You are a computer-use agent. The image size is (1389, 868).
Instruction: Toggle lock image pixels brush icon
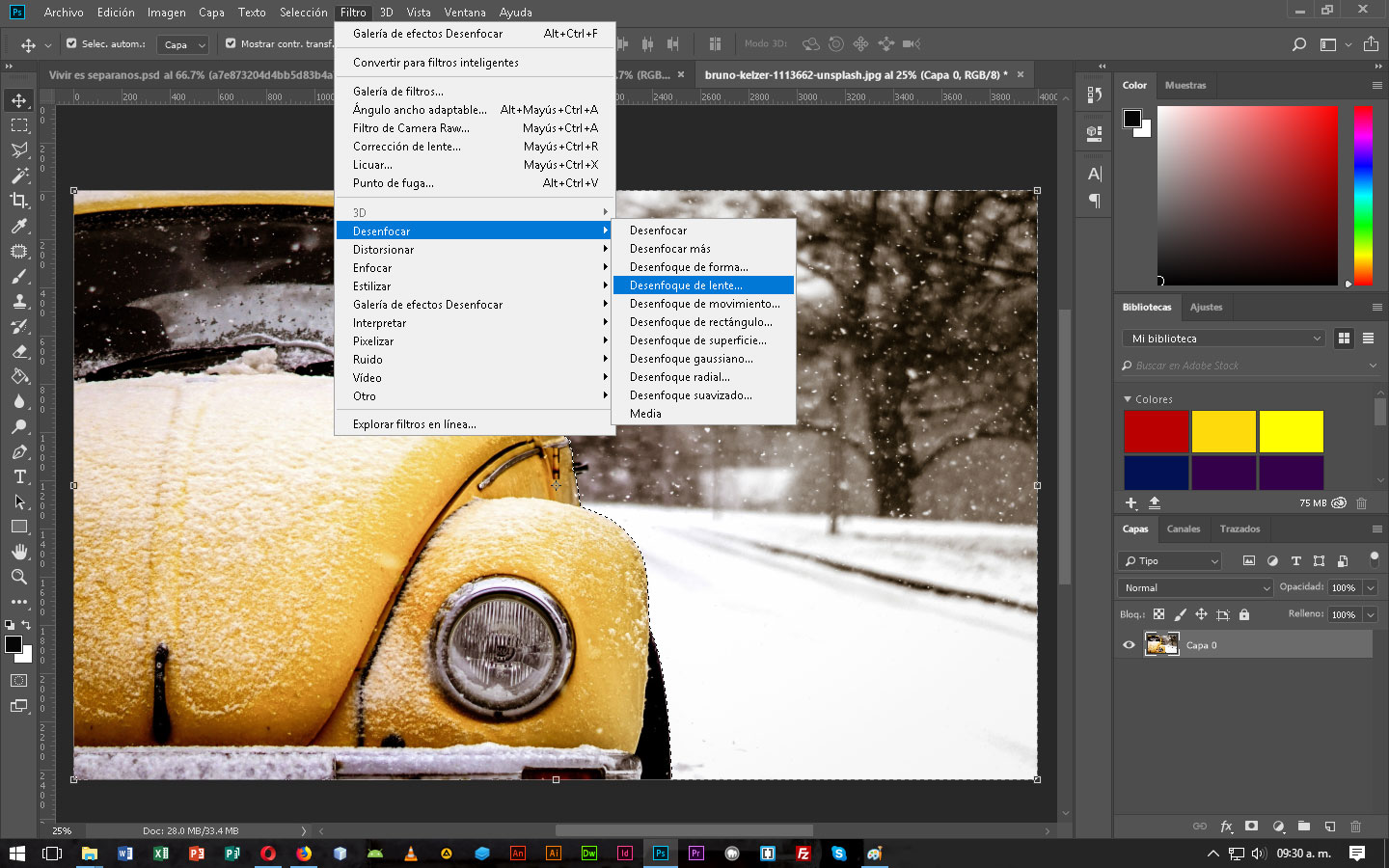(1181, 614)
